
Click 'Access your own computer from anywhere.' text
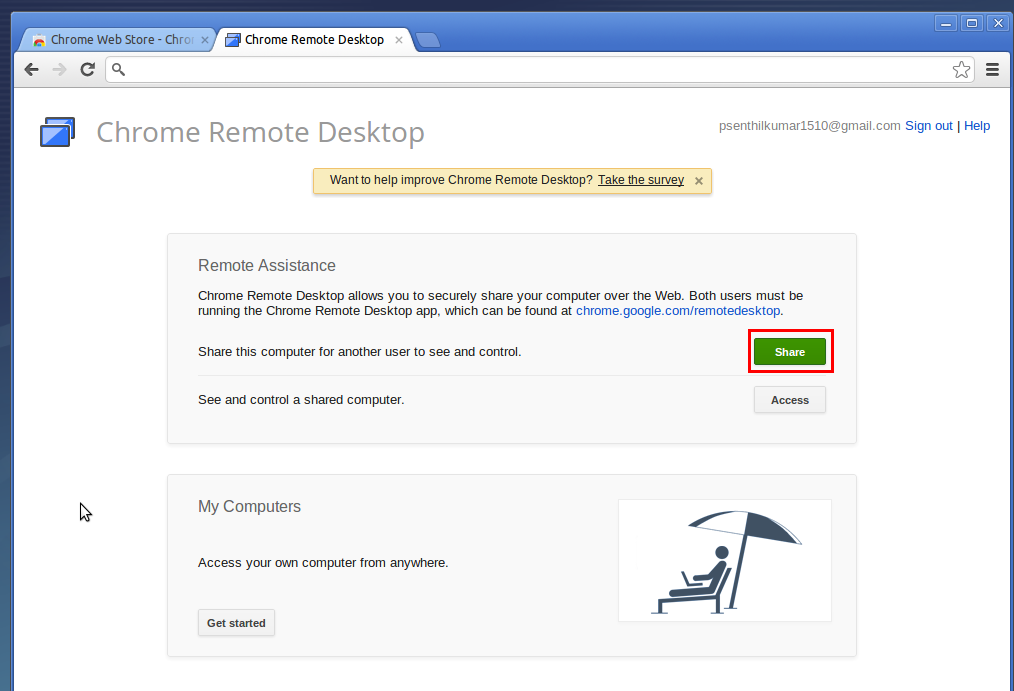pyautogui.click(x=323, y=563)
